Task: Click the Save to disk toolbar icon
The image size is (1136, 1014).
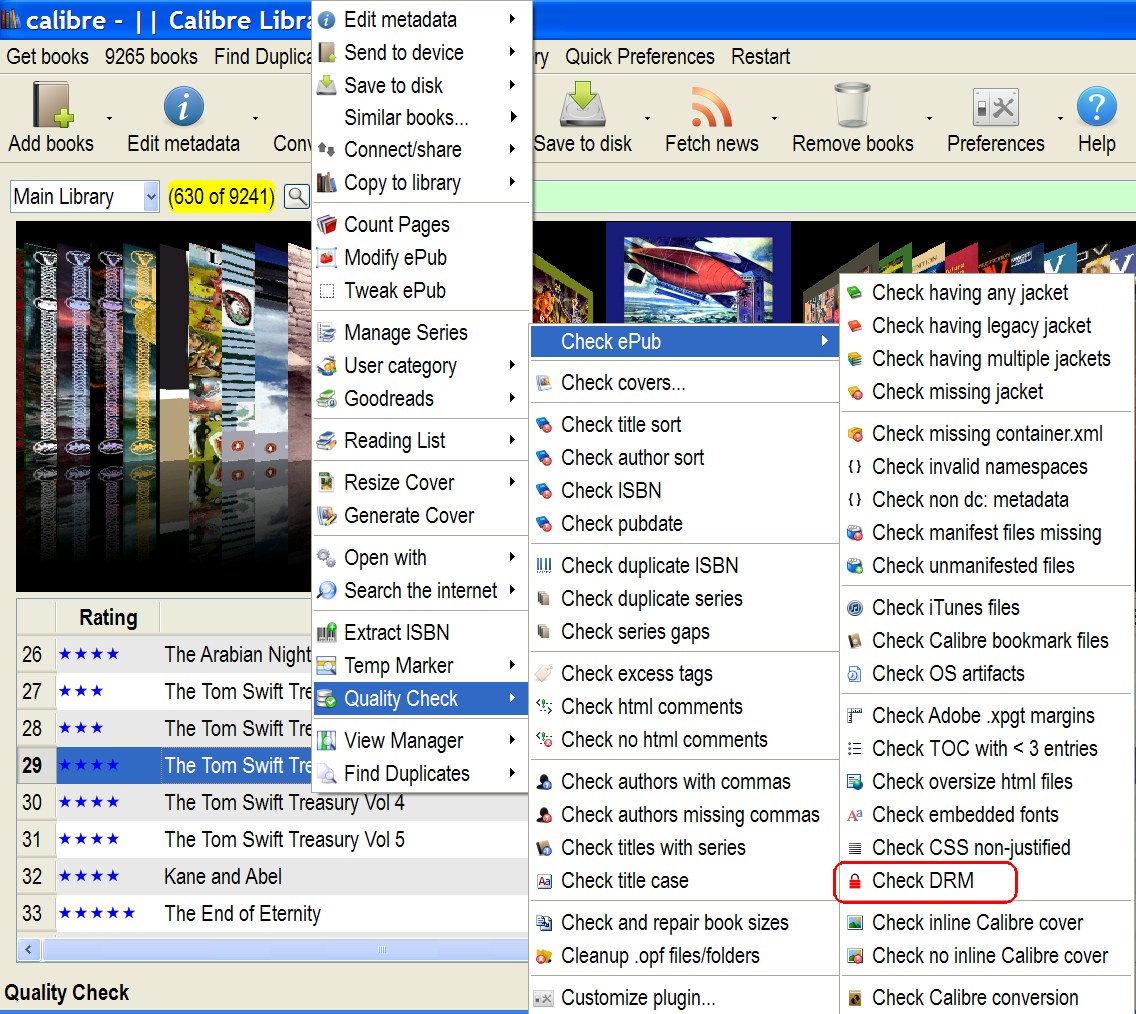Action: coord(582,106)
